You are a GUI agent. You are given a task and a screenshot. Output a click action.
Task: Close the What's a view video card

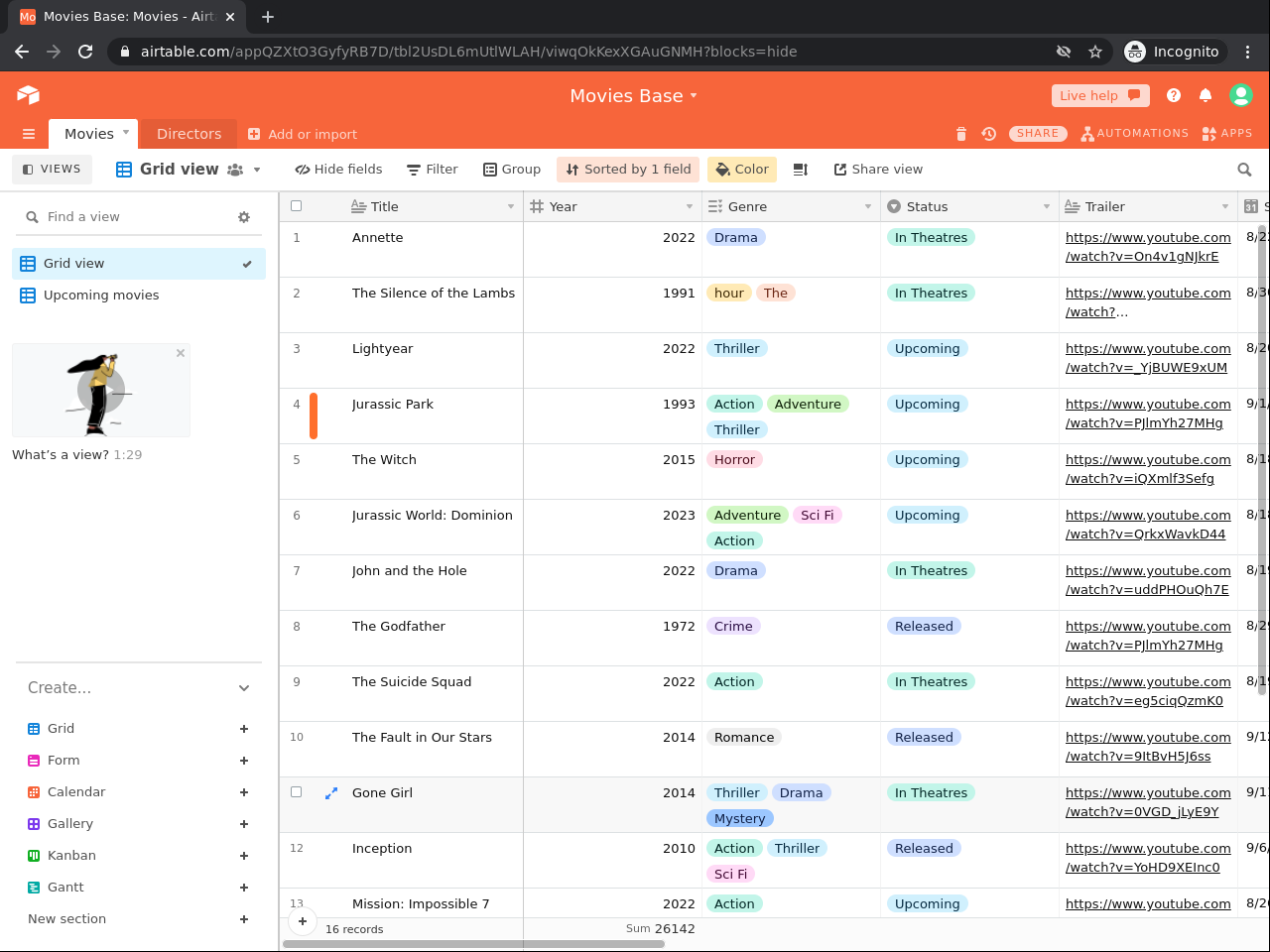[x=181, y=353]
